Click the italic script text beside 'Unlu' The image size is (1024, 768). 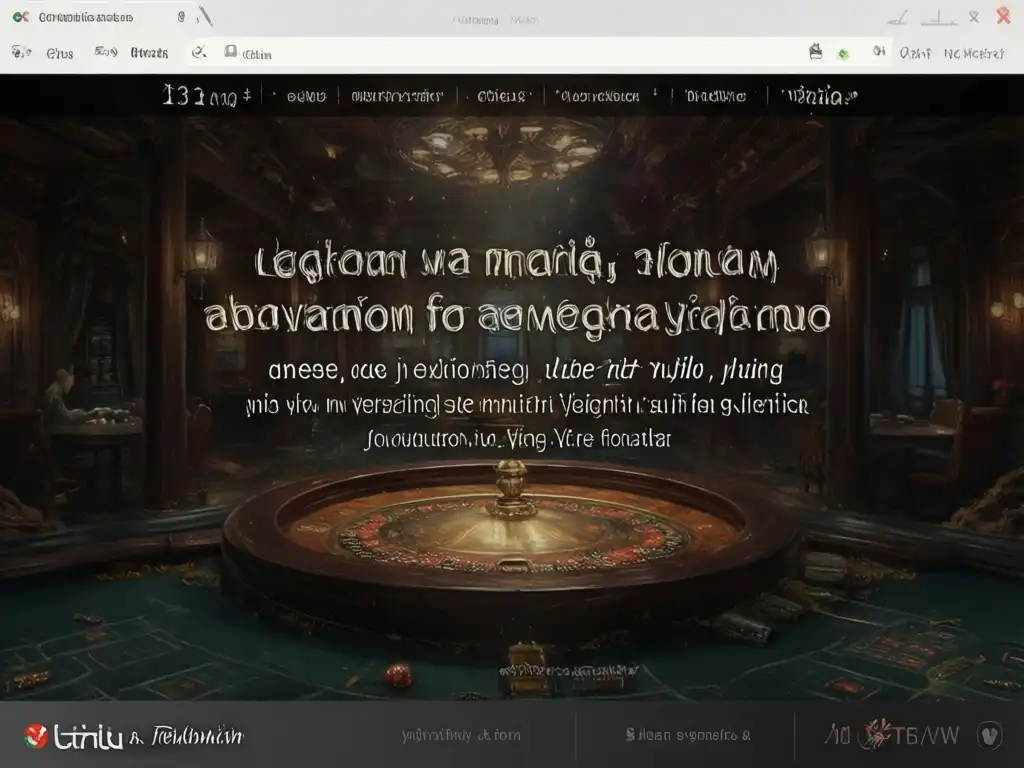[x=198, y=737]
